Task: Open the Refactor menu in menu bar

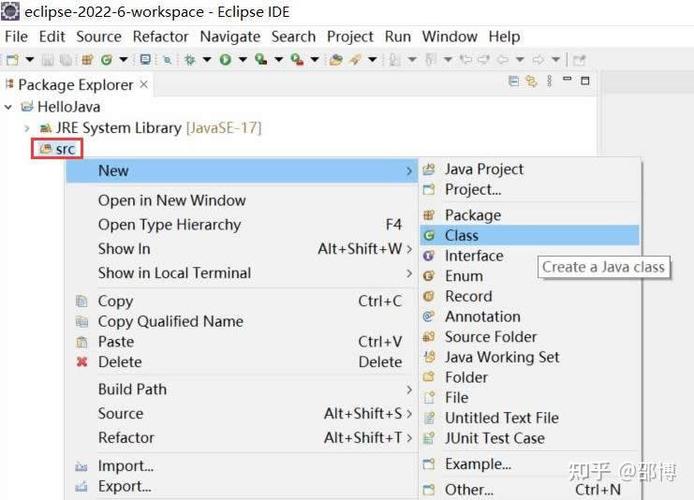Action: 160,36
